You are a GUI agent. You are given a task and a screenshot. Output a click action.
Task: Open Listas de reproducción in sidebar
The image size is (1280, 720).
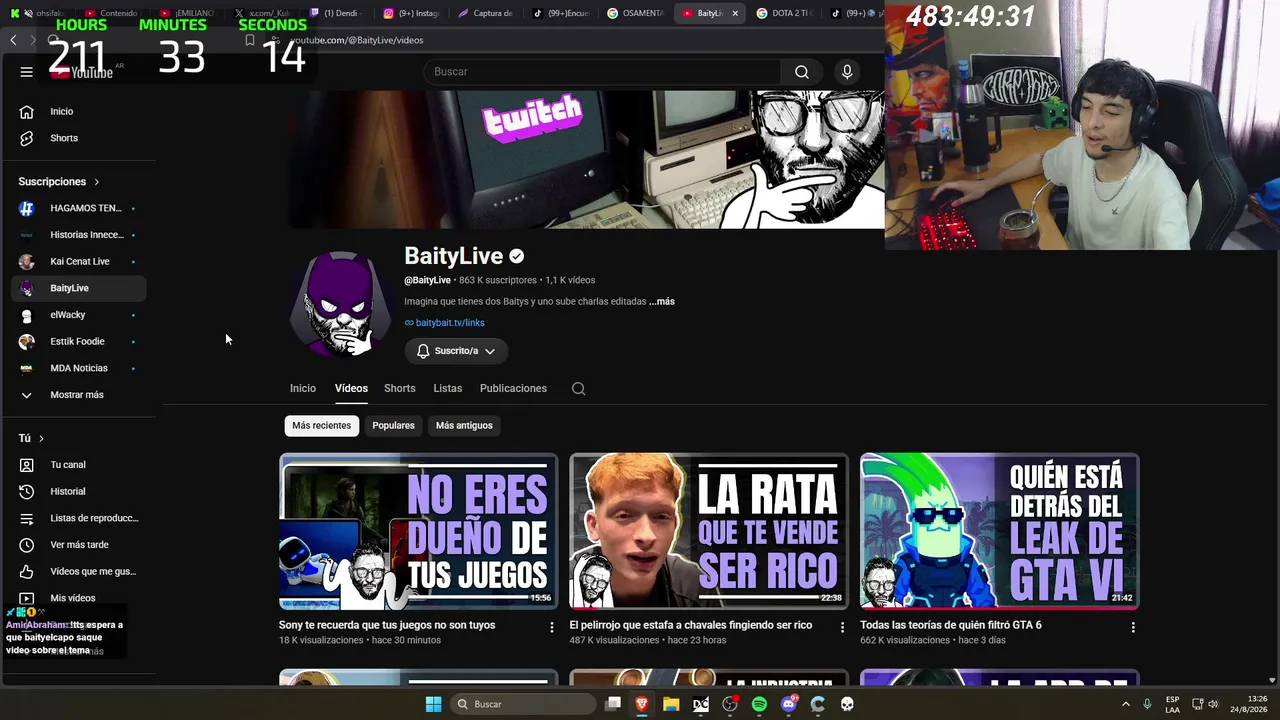80,518
